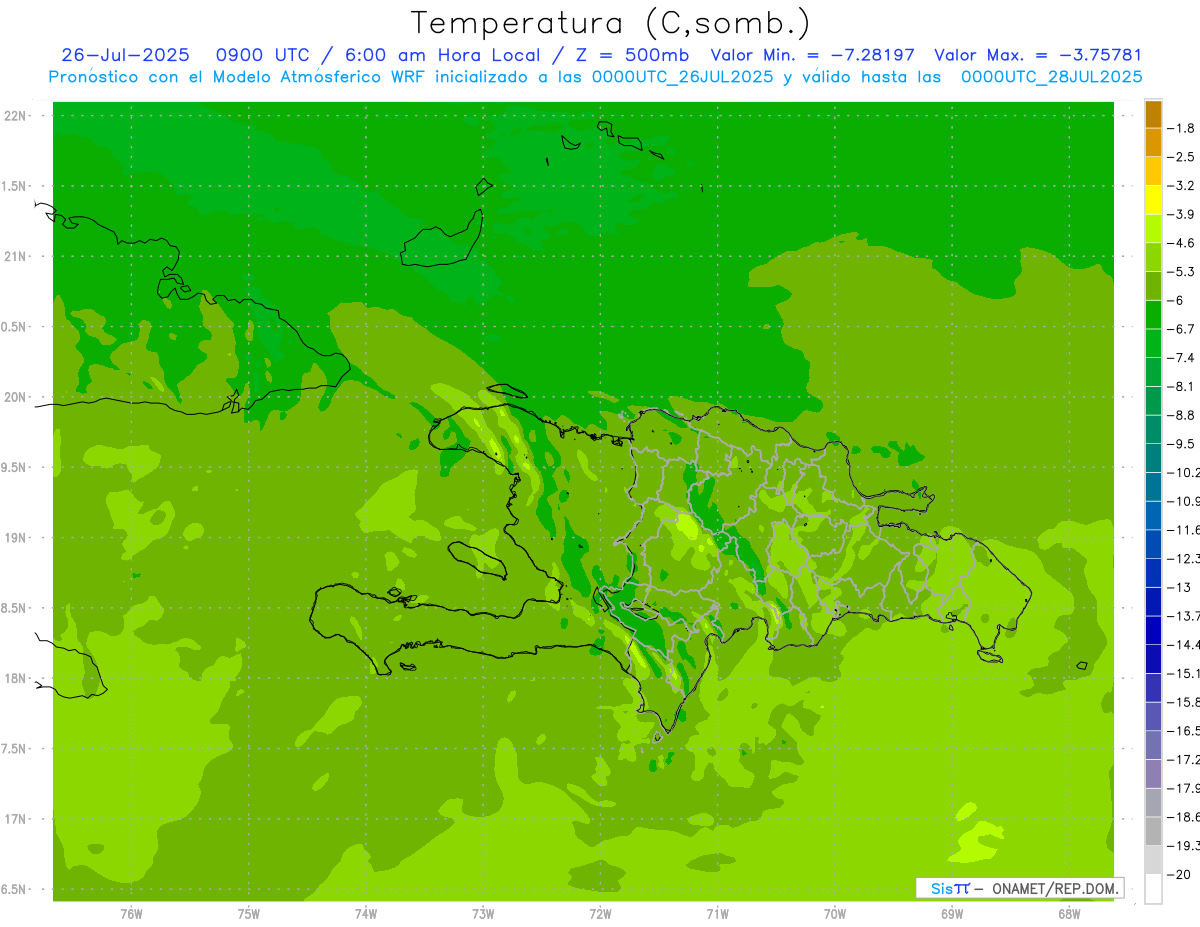Click the 'Temperatura (C,somb.)' chart title
This screenshot has height=927, width=1200.
point(610,23)
